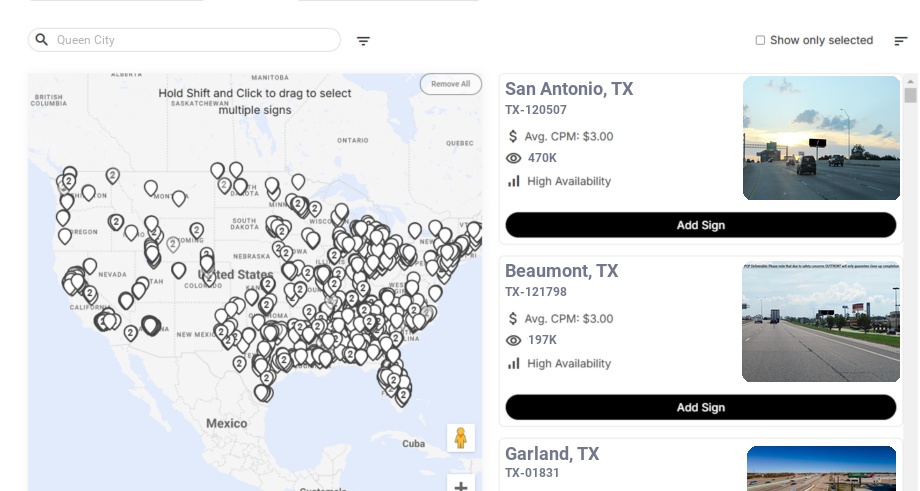920x491 pixels.
Task: Click San Antonio's dollar CPM icon
Action: pos(514,136)
